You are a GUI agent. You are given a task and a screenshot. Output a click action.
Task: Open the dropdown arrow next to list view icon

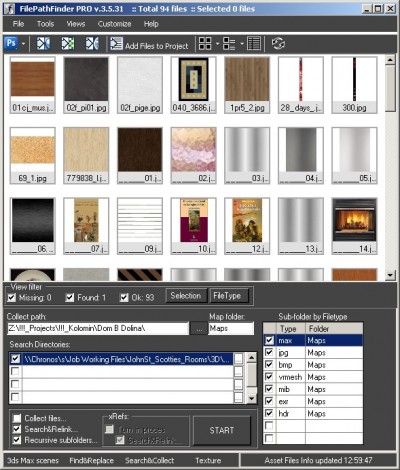pyautogui.click(x=242, y=44)
